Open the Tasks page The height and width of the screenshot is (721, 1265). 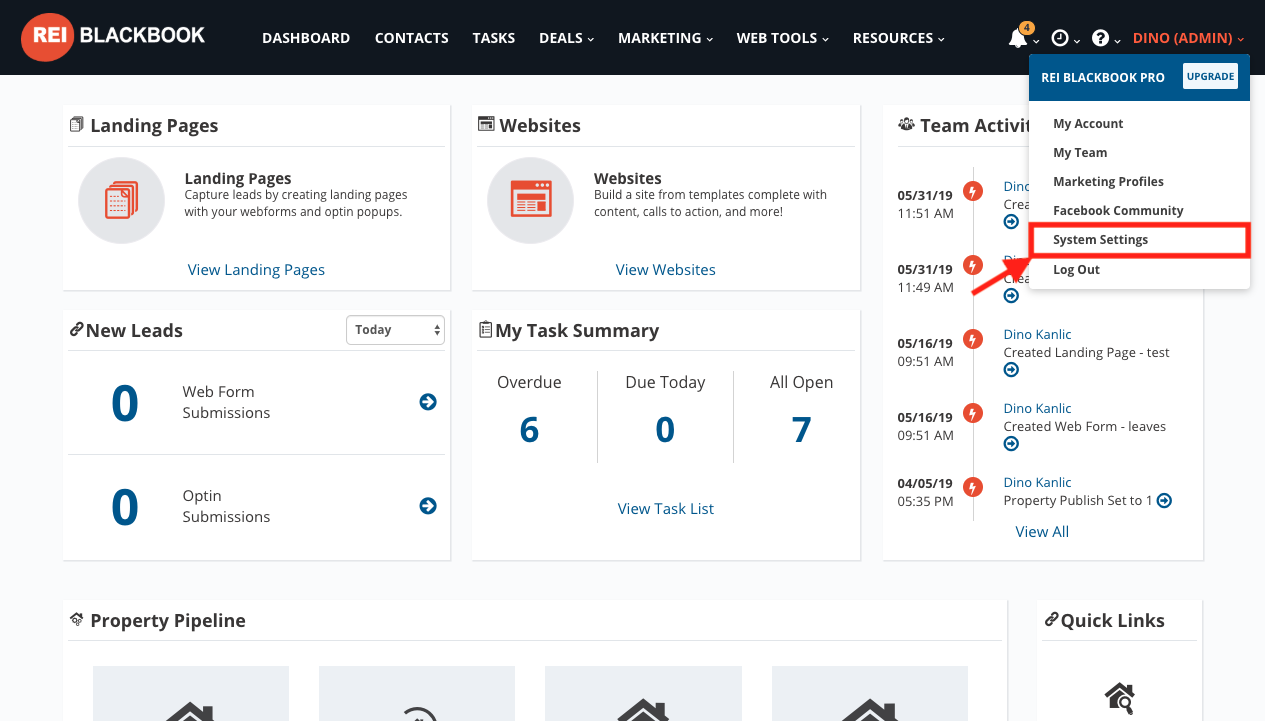494,38
